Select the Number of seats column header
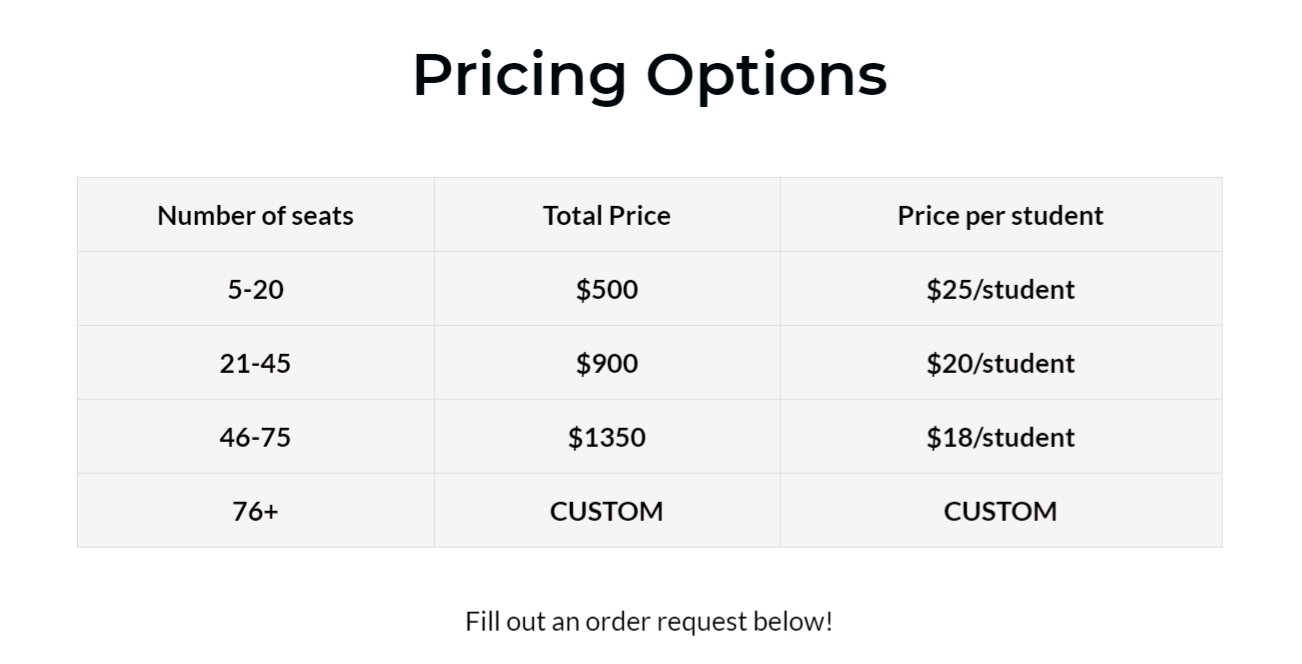Screen dimensions: 1302x664 (256, 215)
